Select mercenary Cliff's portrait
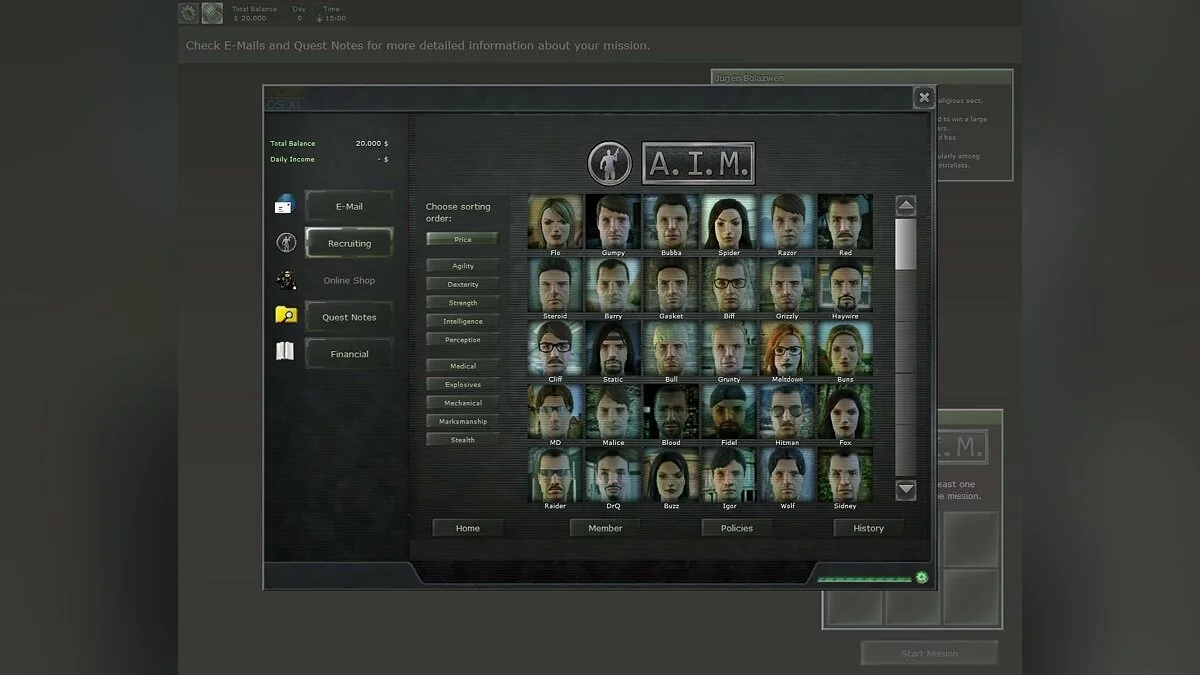 [x=555, y=348]
